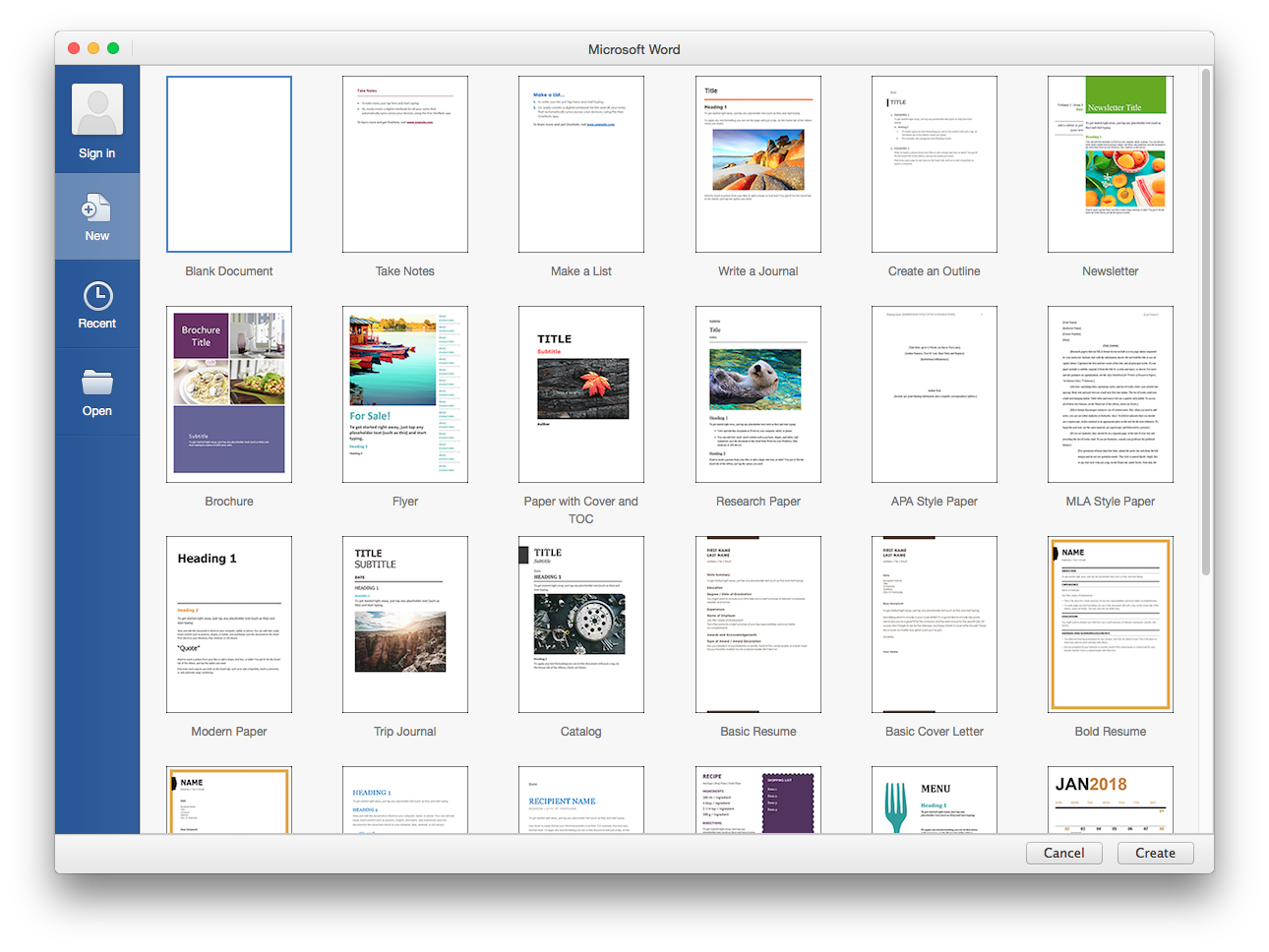This screenshot has width=1269, height=952.
Task: Click the 'Newsletter' caption text
Action: pos(1111,271)
